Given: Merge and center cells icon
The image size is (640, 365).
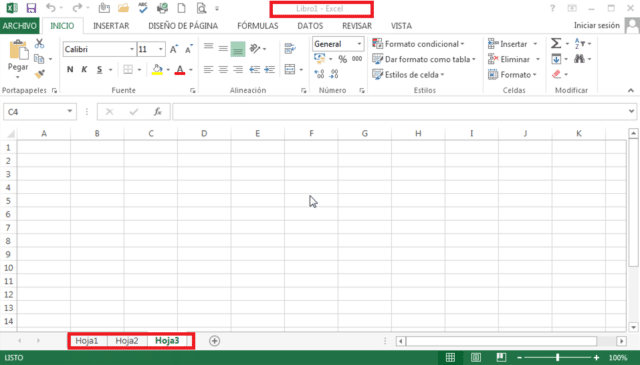Looking at the screenshot, I should pyautogui.click(x=290, y=69).
